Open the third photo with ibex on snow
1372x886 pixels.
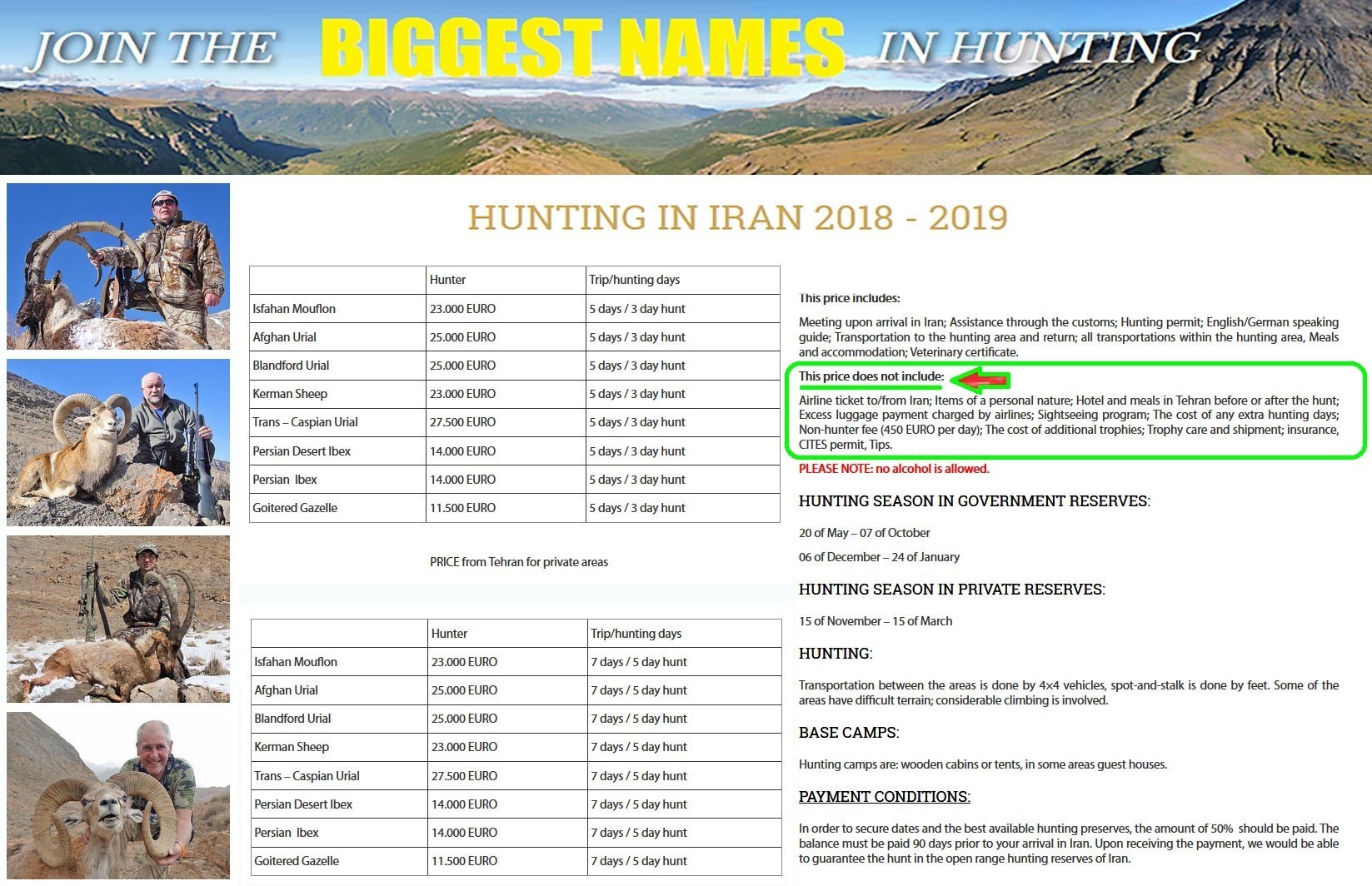[118, 619]
